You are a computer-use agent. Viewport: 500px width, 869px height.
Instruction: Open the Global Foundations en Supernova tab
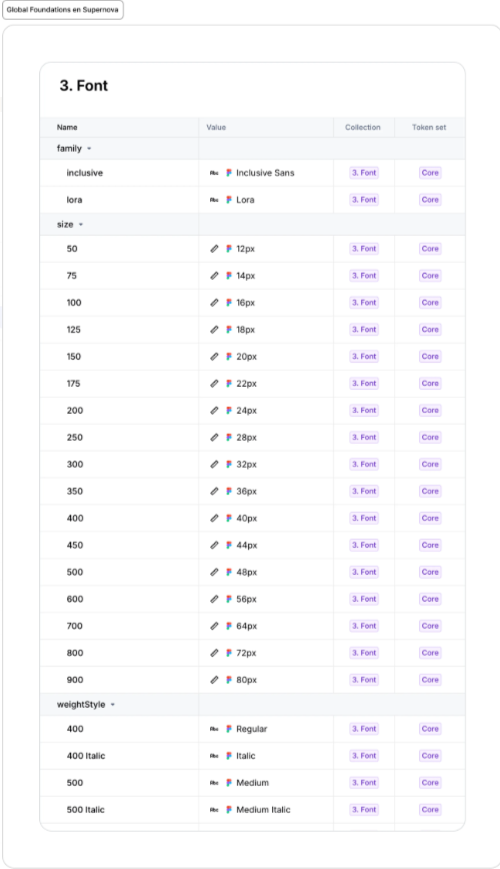tap(63, 10)
